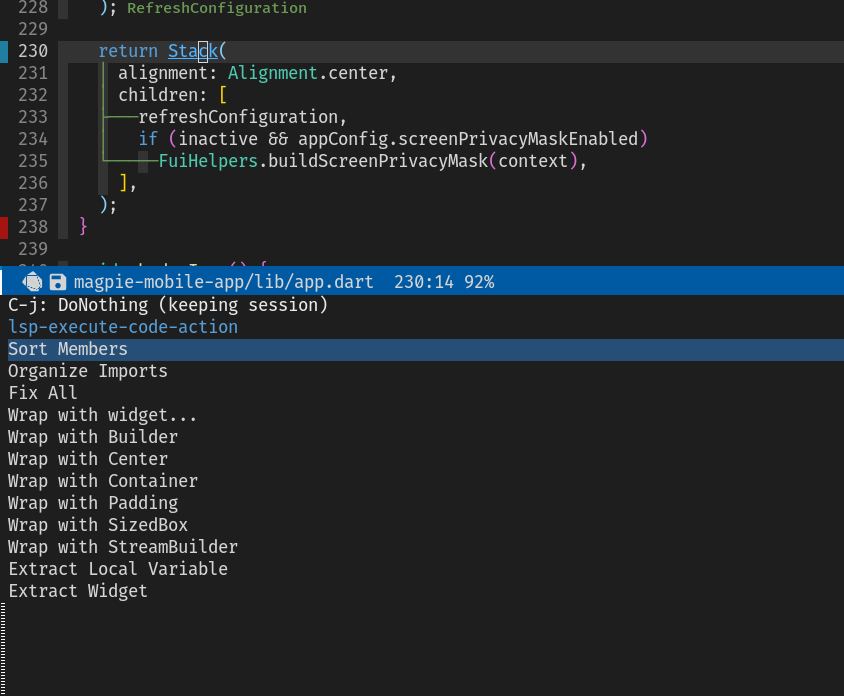Viewport: 844px width, 696px height.
Task: Click line number 237 in the gutter
Action: (33, 205)
